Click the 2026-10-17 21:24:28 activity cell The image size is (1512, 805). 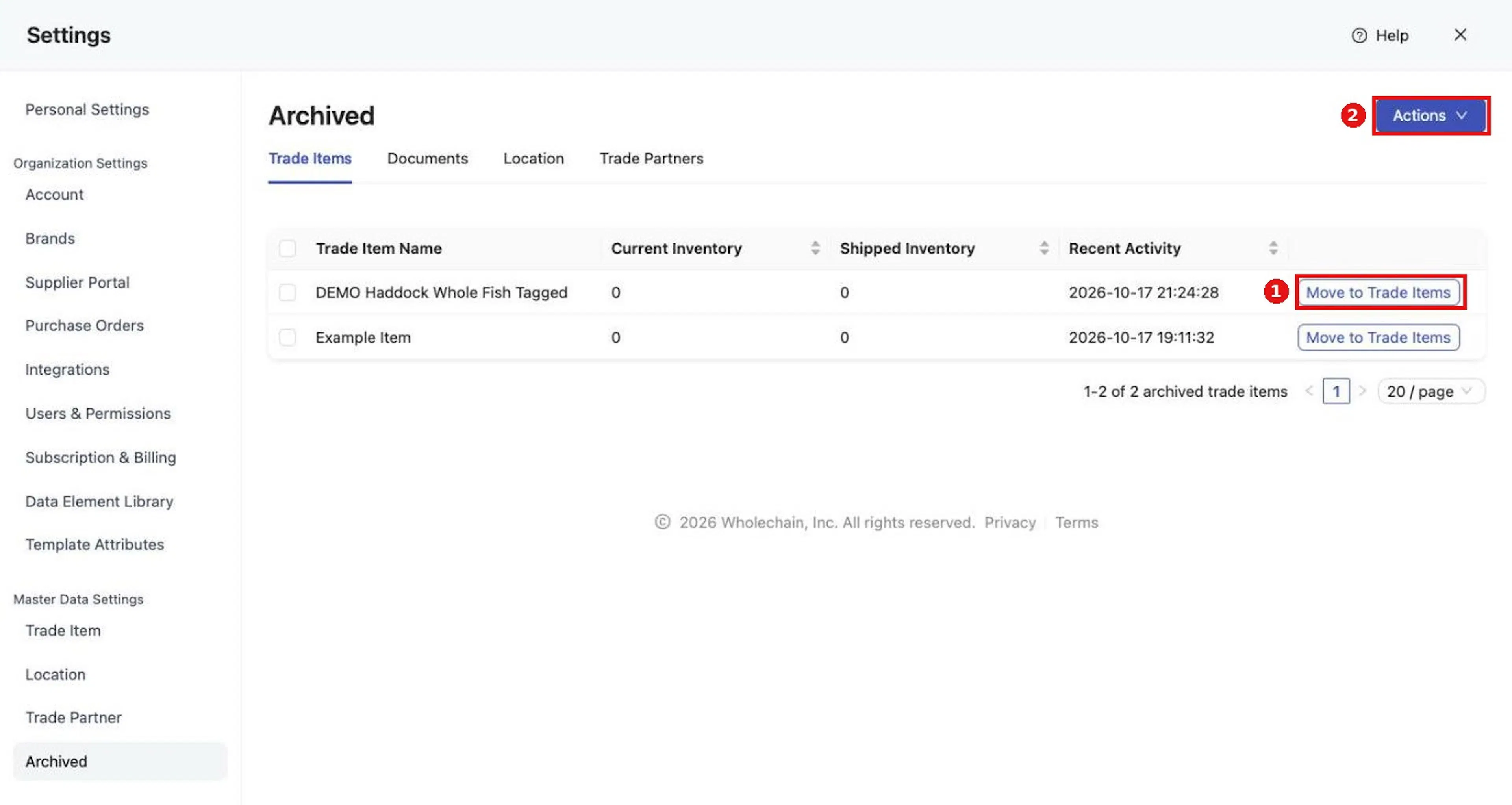1143,292
